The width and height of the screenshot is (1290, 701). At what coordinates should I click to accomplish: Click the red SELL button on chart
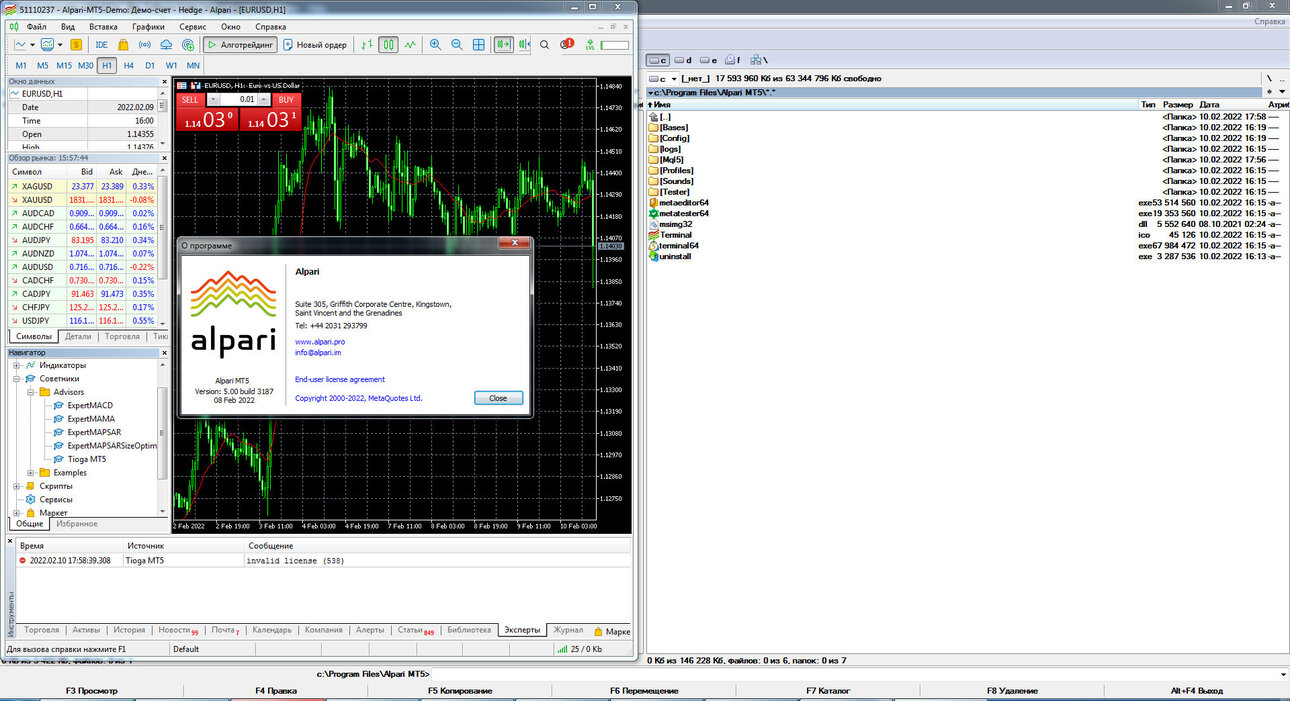tap(190, 100)
